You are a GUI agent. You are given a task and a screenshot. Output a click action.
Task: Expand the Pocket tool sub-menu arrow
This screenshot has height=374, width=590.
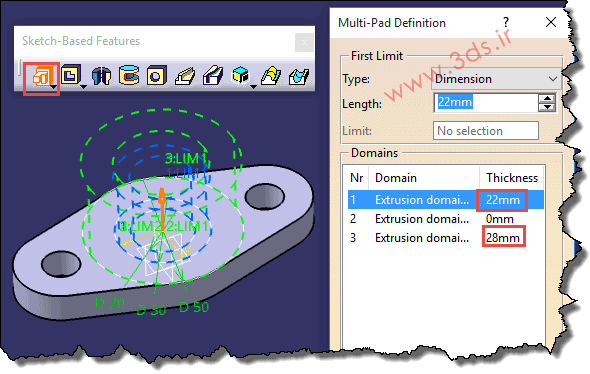[x=84, y=87]
